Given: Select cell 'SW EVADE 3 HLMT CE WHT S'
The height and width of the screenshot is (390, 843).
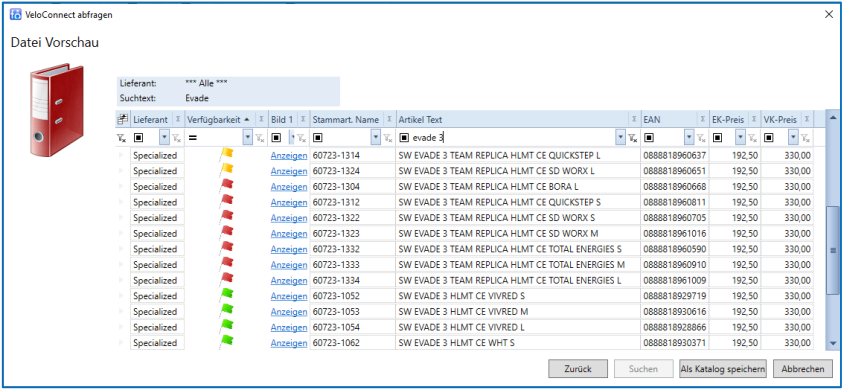Looking at the screenshot, I should (518, 343).
